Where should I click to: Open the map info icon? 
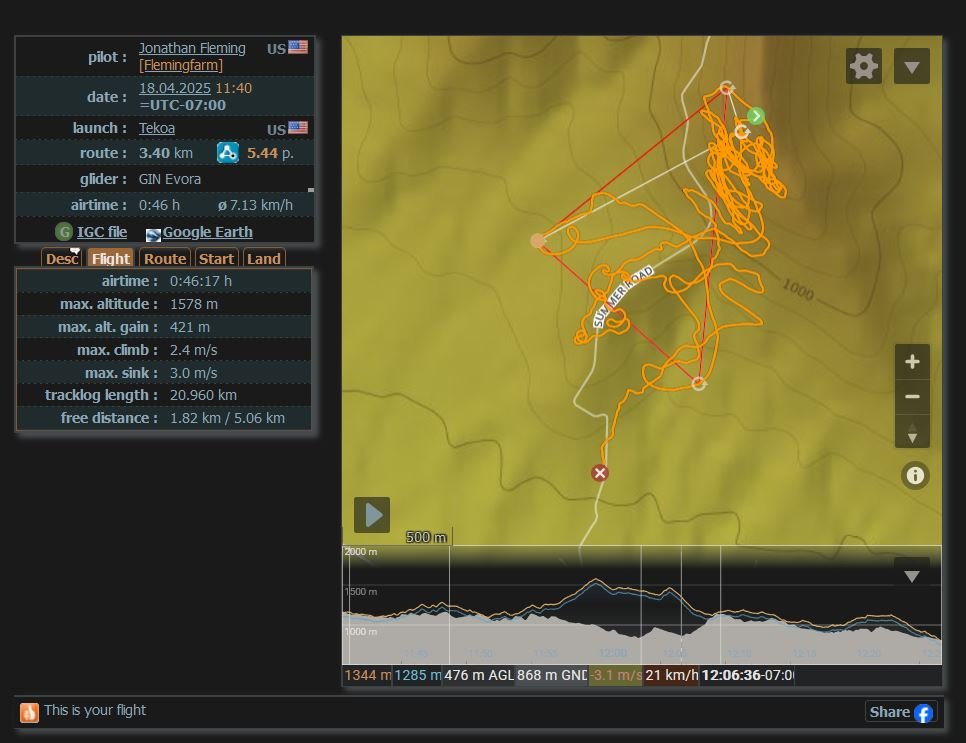tap(915, 475)
